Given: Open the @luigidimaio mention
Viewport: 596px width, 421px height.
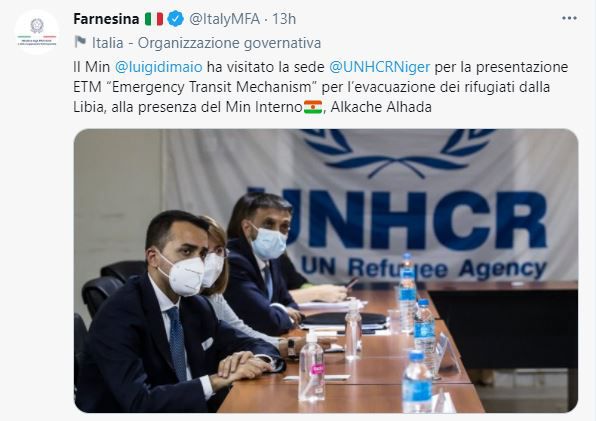Looking at the screenshot, I should click(x=159, y=67).
